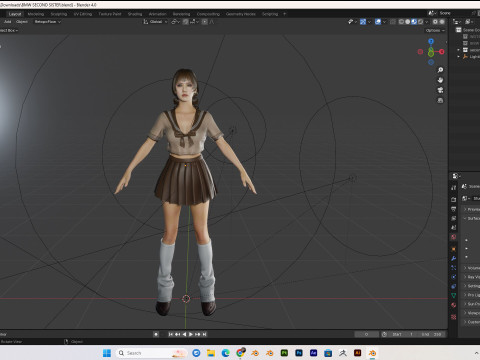Open the Scene properties tab
The height and width of the screenshot is (360, 480).
pos(453,228)
